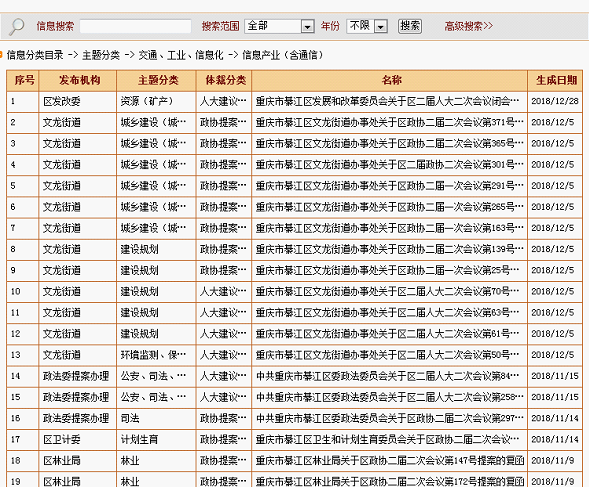
Task: Sort by 生成日期 column header
Action: [556, 80]
